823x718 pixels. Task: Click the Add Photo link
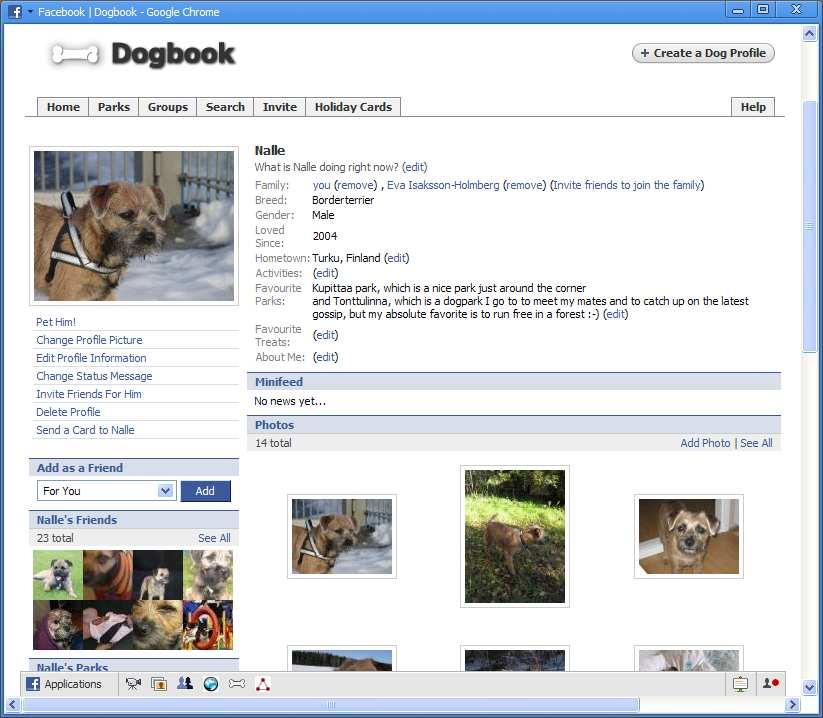click(705, 443)
